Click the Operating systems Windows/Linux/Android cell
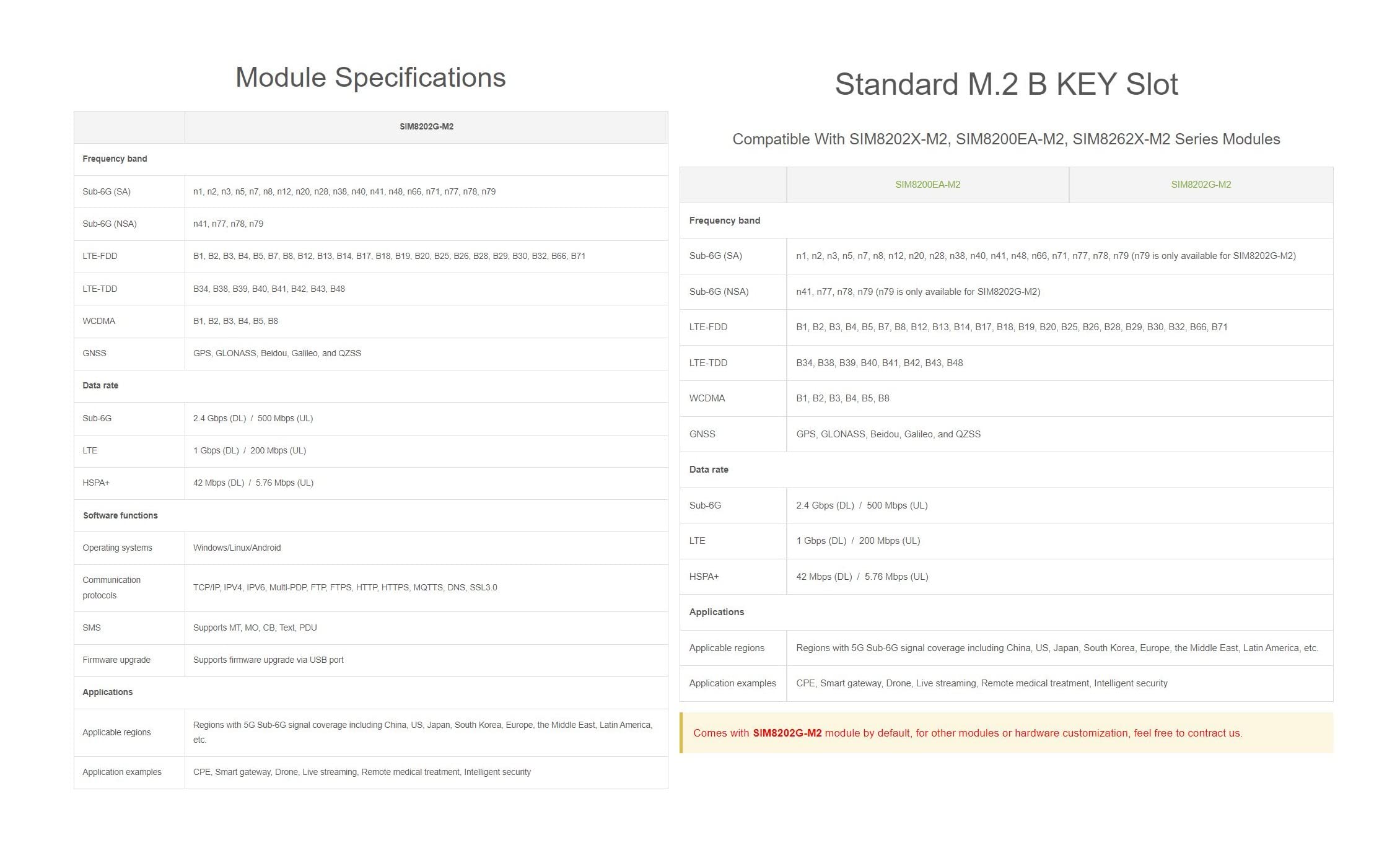Image resolution: width=1400 pixels, height=866 pixels. tap(426, 548)
